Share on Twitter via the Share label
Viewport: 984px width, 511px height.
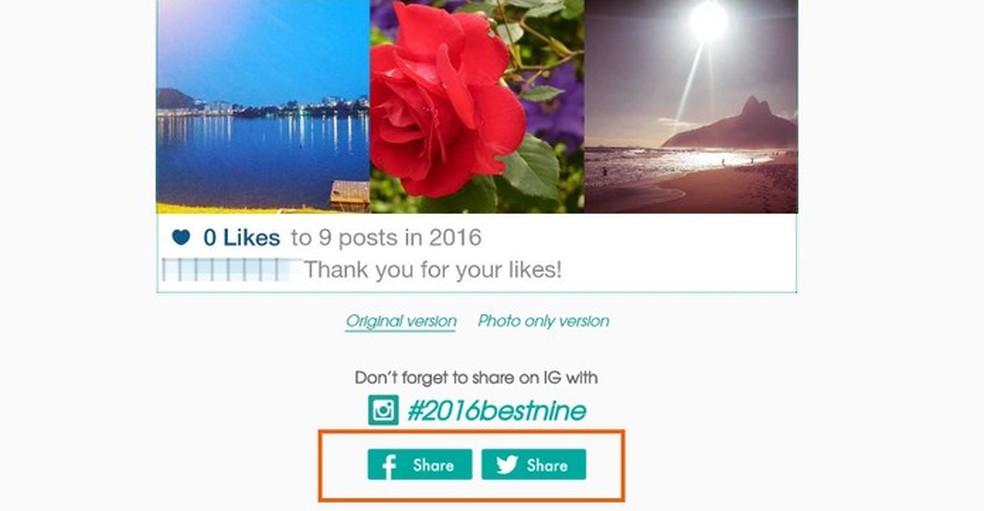pyautogui.click(x=547, y=465)
